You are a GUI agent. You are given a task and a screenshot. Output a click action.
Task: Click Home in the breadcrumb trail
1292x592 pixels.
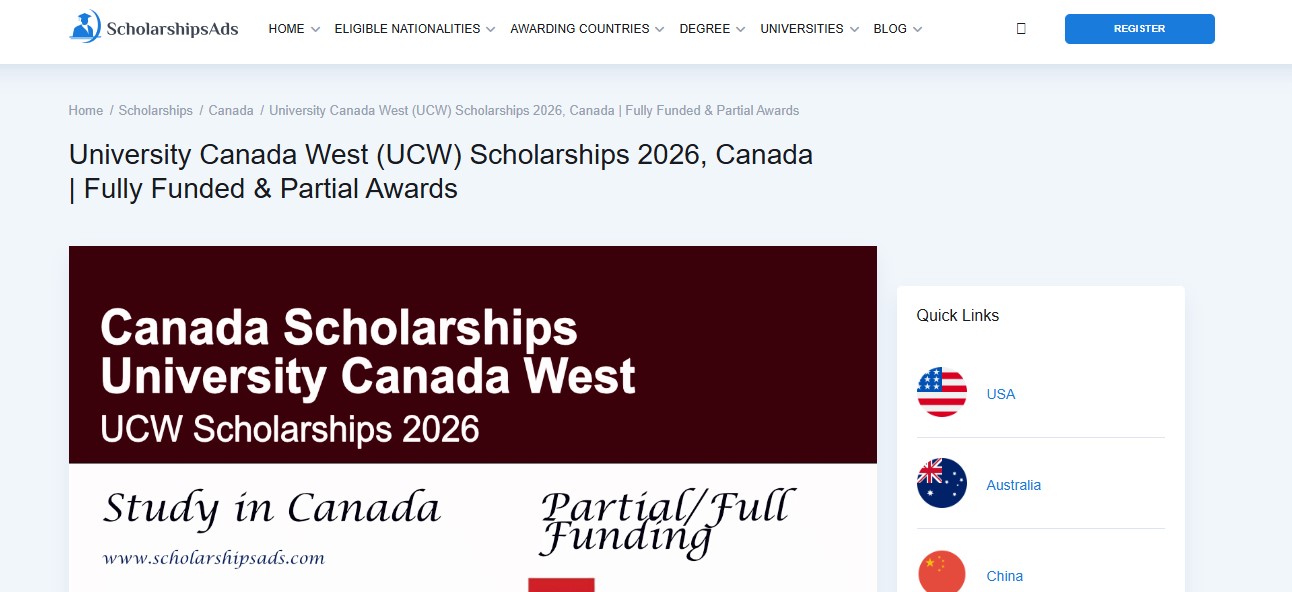85,110
